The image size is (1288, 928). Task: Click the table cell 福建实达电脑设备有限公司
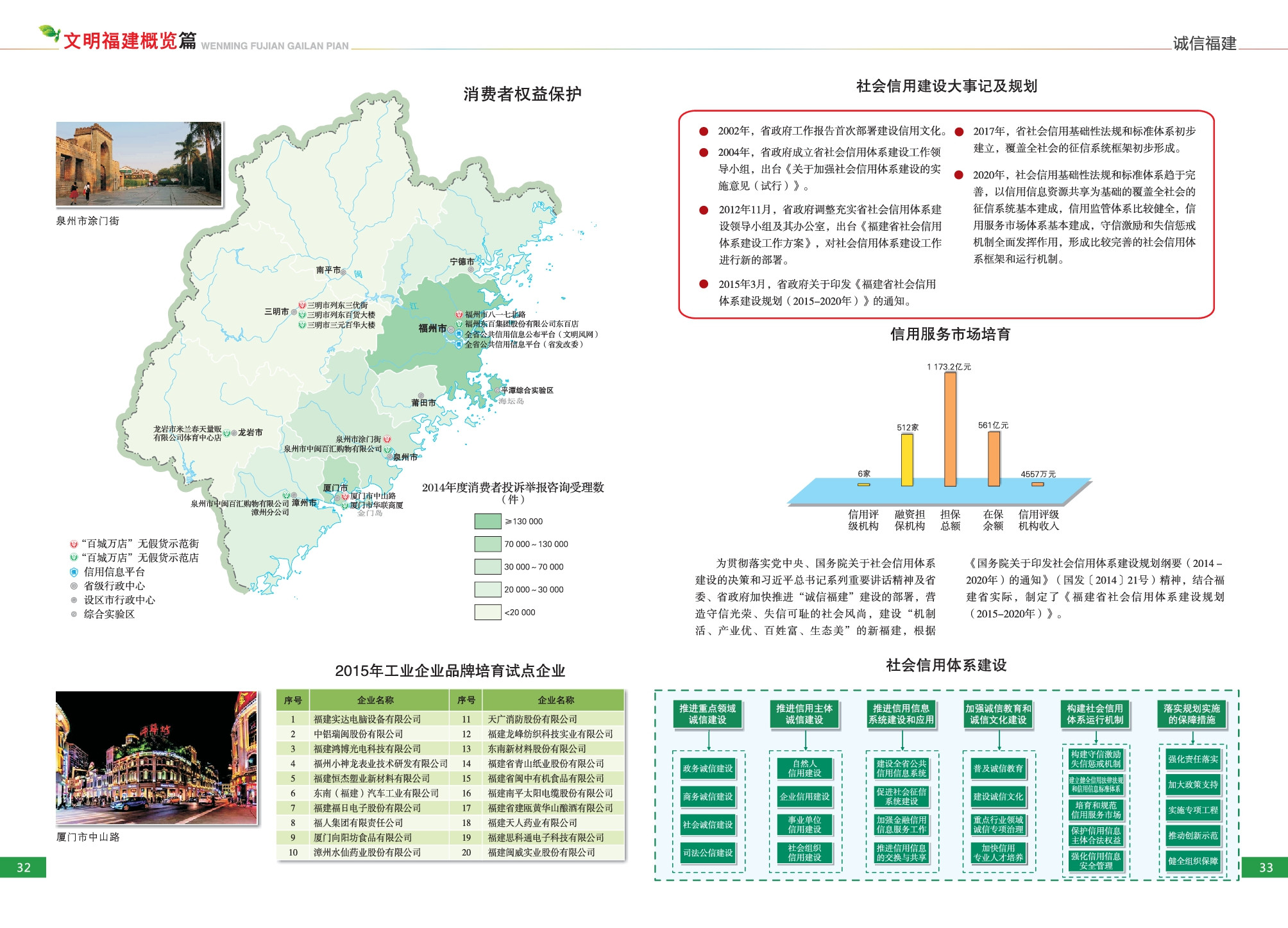pyautogui.click(x=379, y=720)
